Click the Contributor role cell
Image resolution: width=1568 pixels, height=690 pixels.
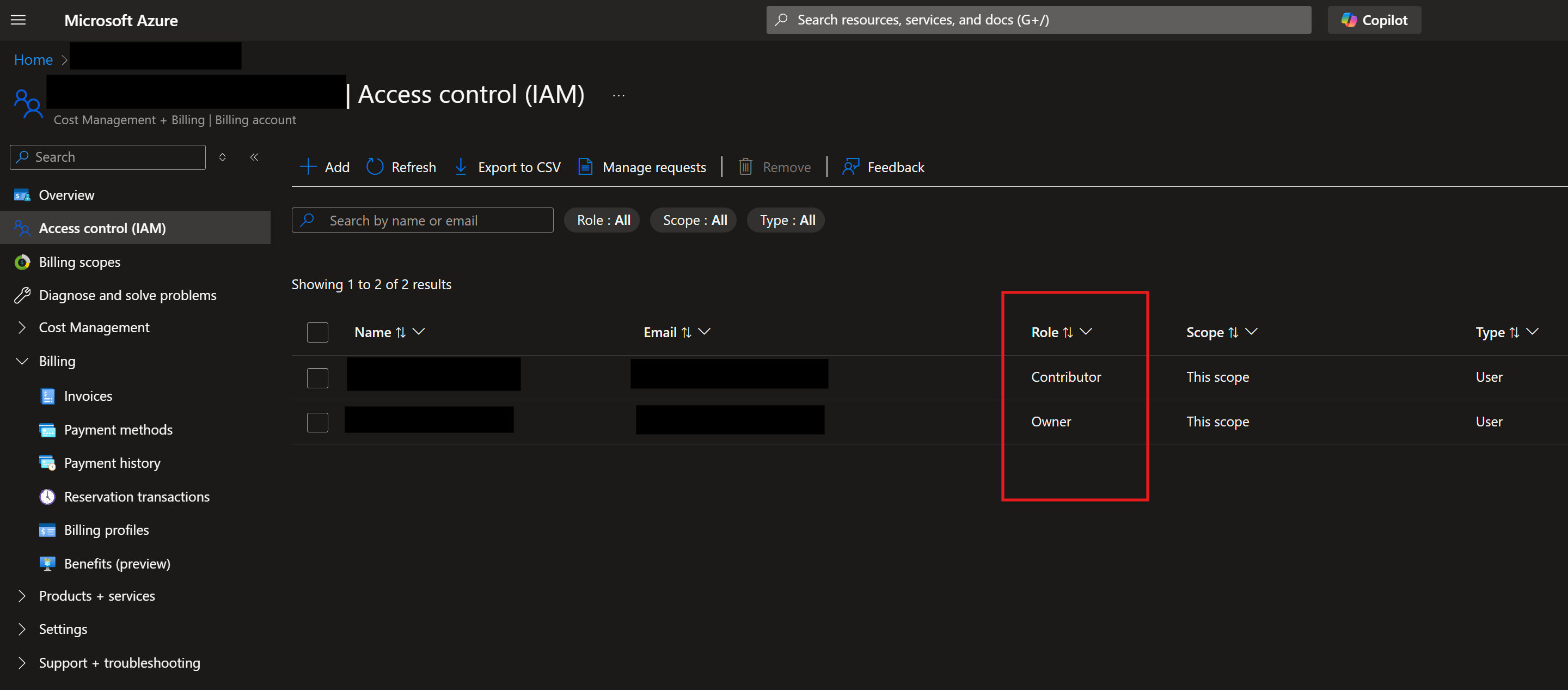1066,377
